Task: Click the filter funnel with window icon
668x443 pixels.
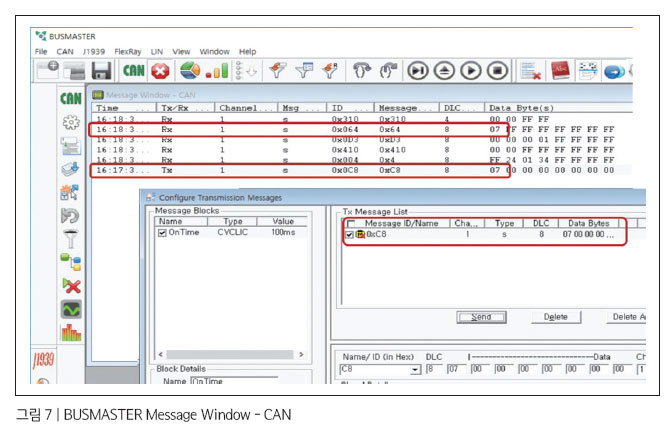Action: (x=304, y=70)
